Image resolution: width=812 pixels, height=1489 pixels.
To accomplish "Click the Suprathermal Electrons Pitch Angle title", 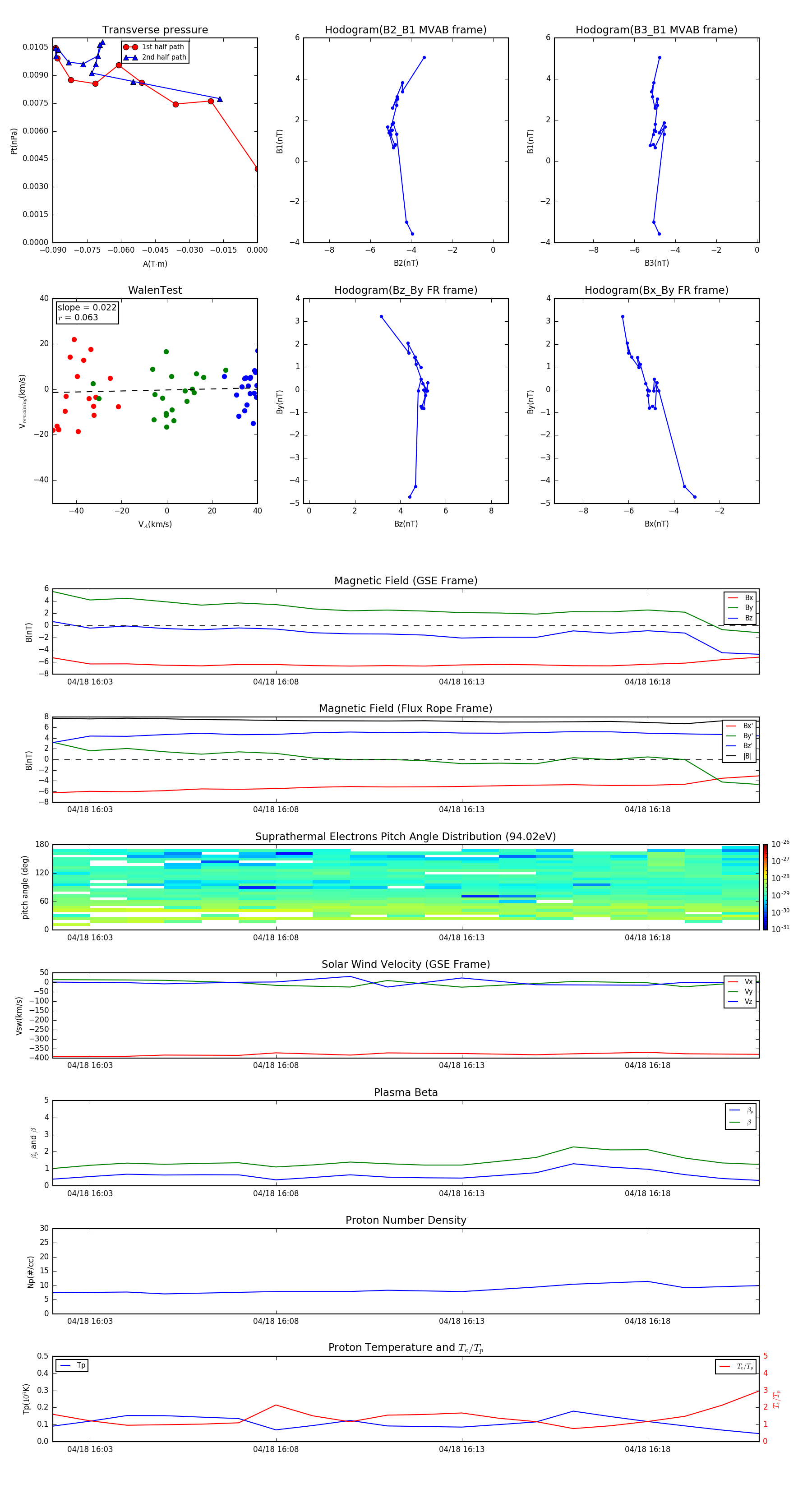I will [406, 837].
